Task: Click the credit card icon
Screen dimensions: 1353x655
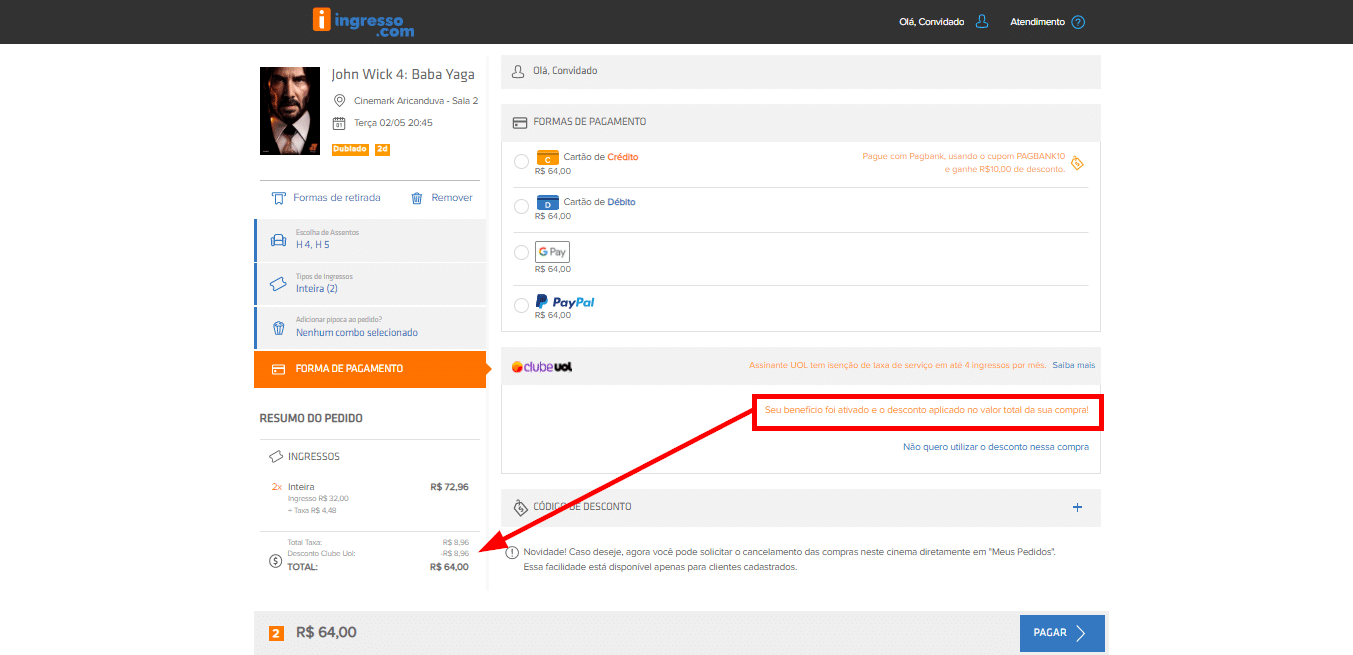Action: pyautogui.click(x=548, y=157)
